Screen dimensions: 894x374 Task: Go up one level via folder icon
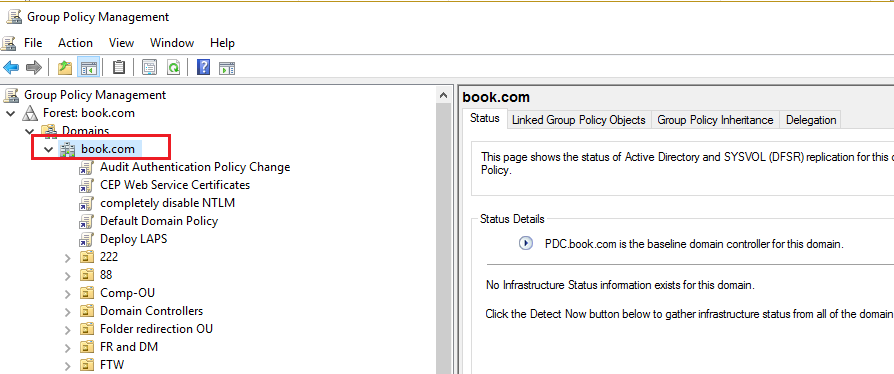pos(65,68)
